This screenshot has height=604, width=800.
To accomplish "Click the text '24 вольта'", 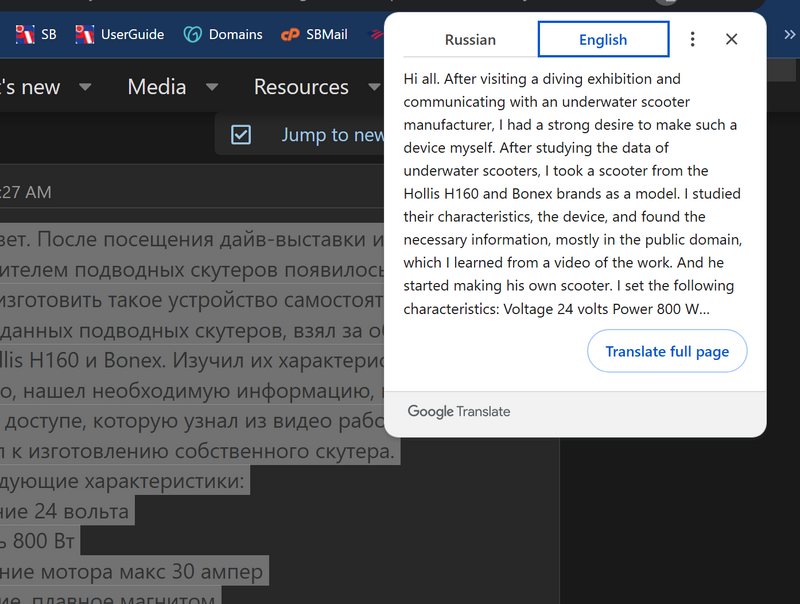I will click(x=82, y=511).
